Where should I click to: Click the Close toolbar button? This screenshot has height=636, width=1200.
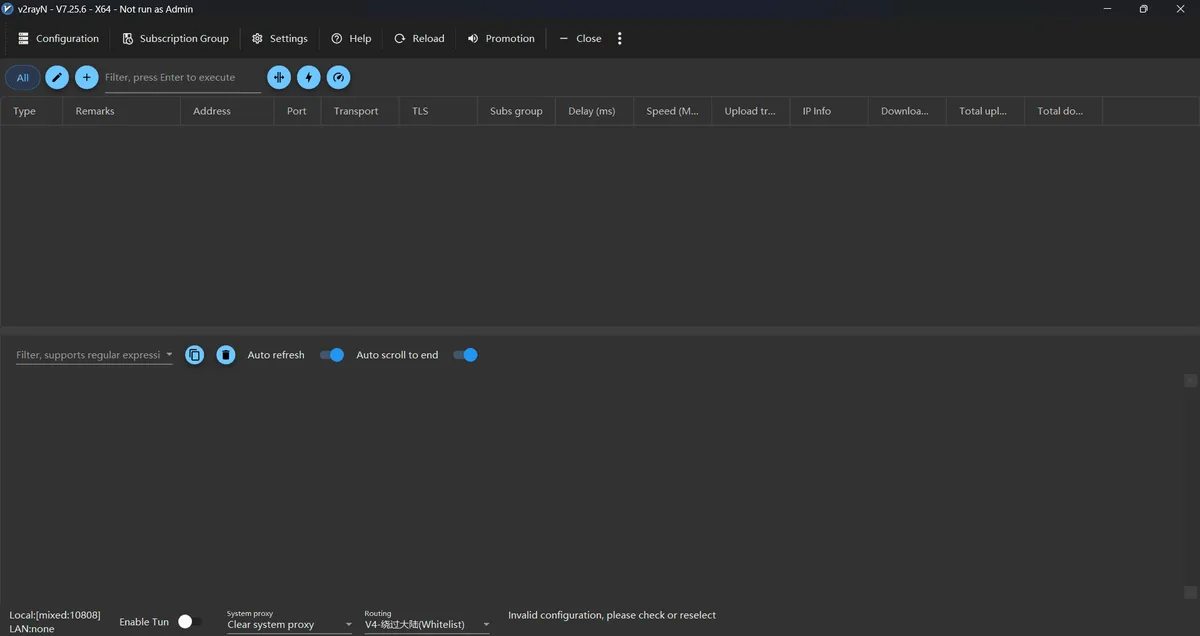pyautogui.click(x=580, y=38)
